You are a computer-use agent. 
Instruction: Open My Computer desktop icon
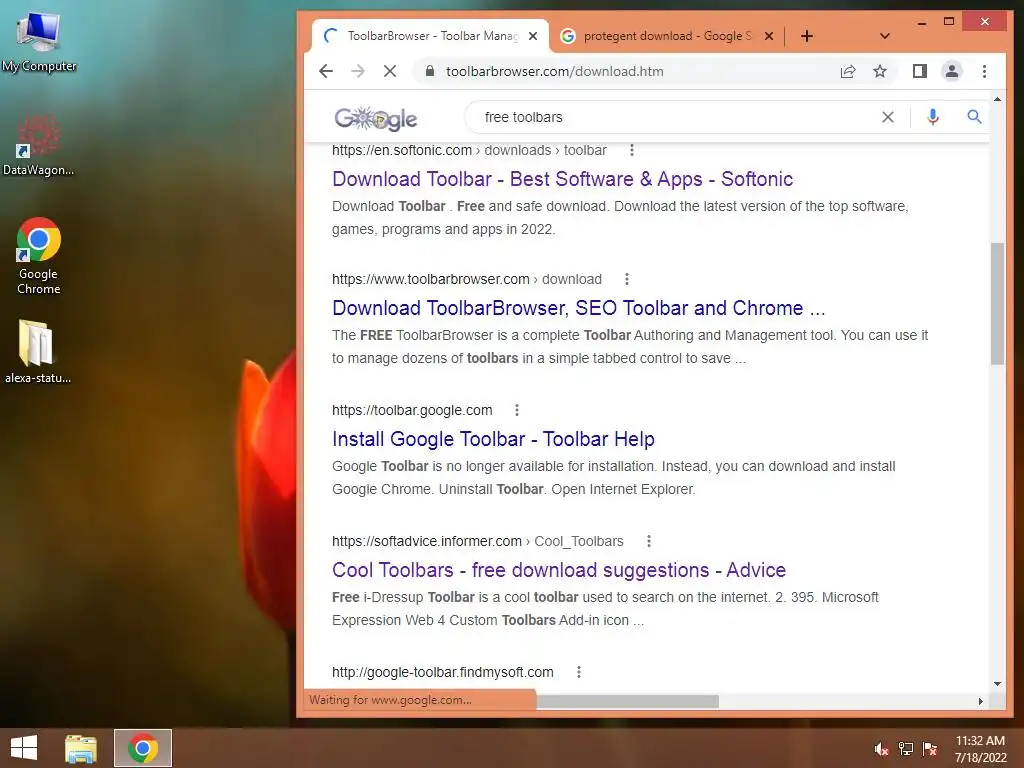point(39,42)
